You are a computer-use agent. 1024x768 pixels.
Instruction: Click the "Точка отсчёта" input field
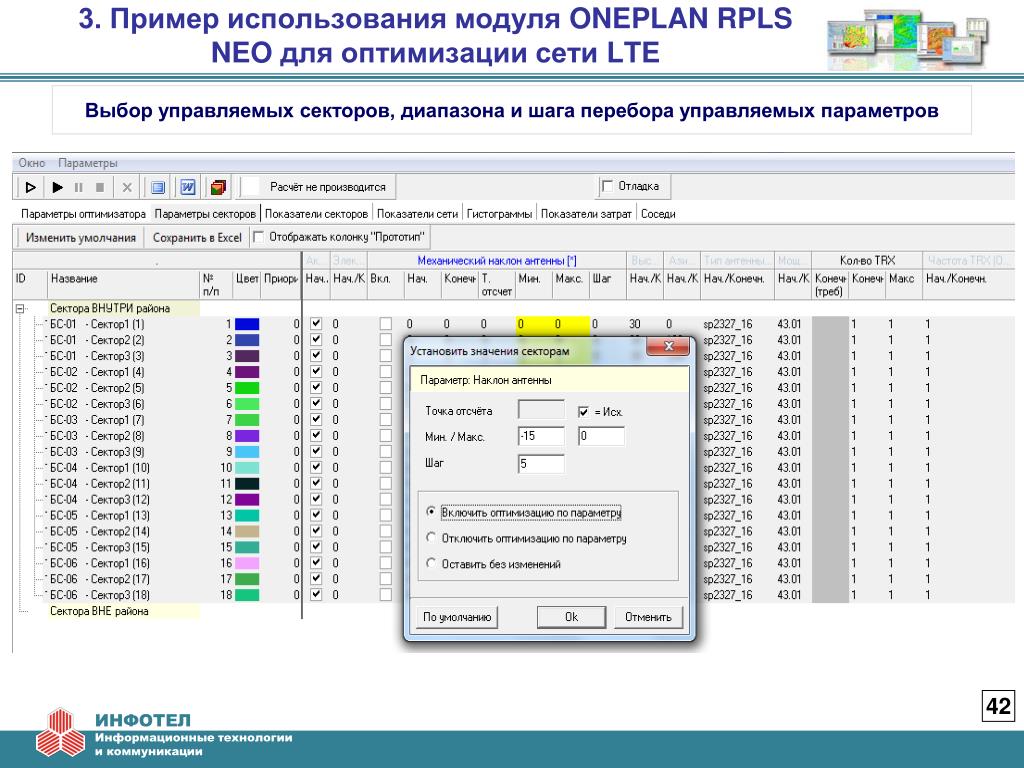click(x=541, y=410)
